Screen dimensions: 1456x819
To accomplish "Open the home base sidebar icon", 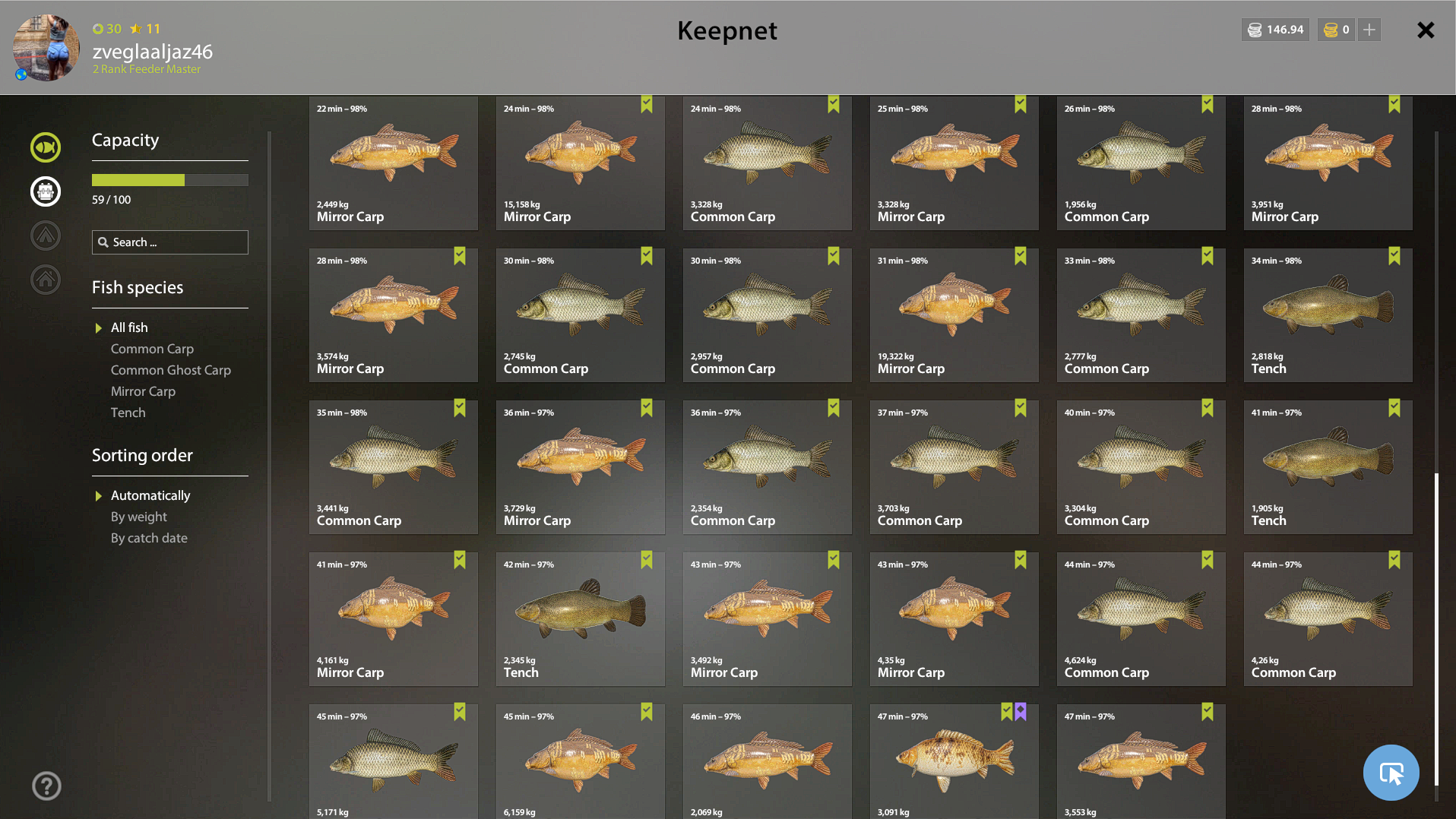I will click(46, 279).
